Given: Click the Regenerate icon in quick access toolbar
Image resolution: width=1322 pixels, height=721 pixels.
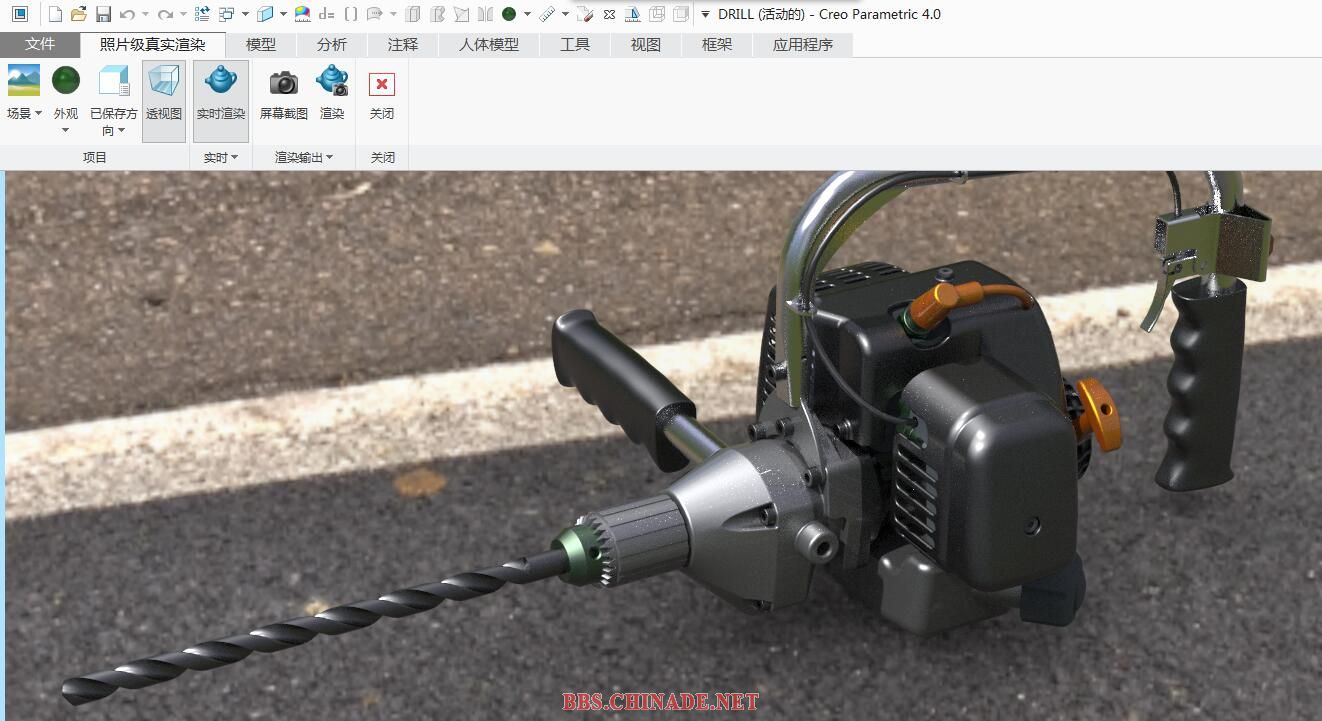Looking at the screenshot, I should pos(202,14).
